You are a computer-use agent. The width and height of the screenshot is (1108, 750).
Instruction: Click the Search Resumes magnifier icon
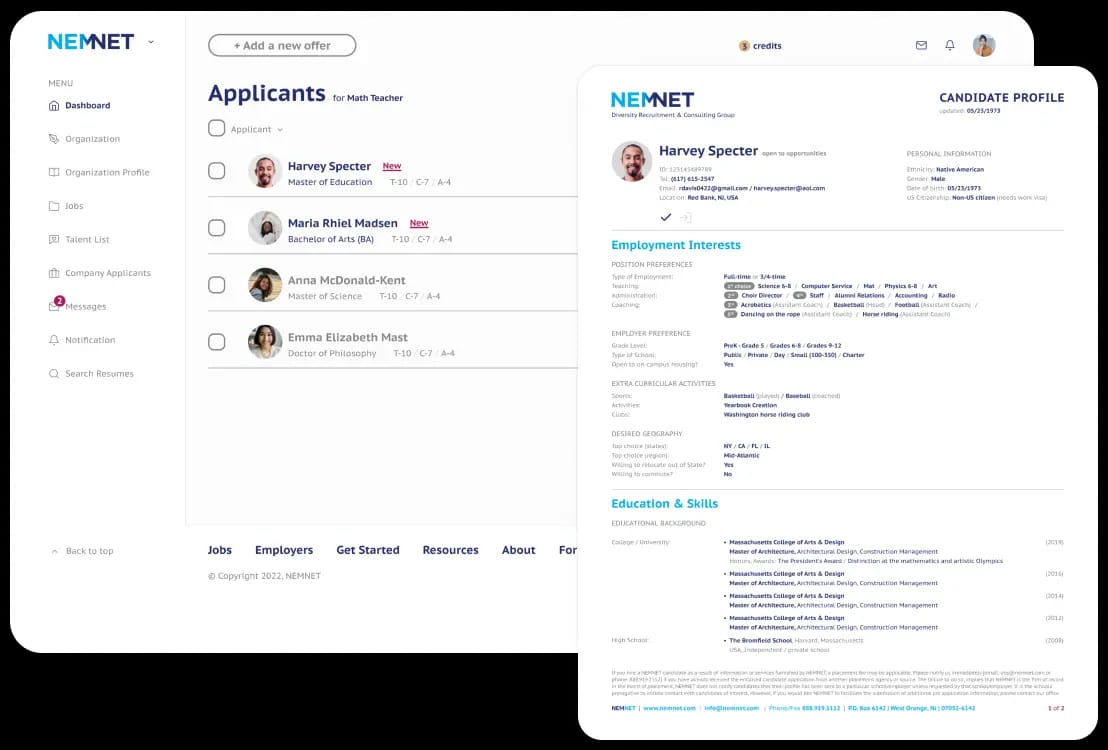[x=54, y=373]
